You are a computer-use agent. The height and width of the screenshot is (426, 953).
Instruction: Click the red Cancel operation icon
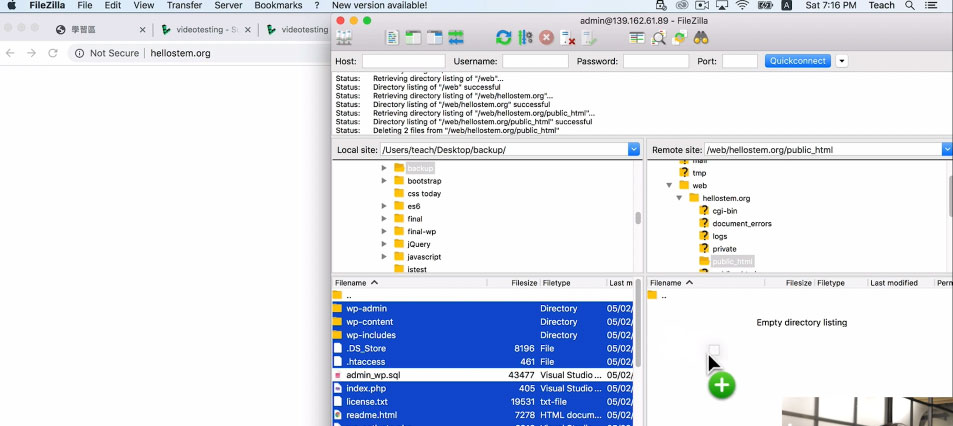(x=546, y=38)
